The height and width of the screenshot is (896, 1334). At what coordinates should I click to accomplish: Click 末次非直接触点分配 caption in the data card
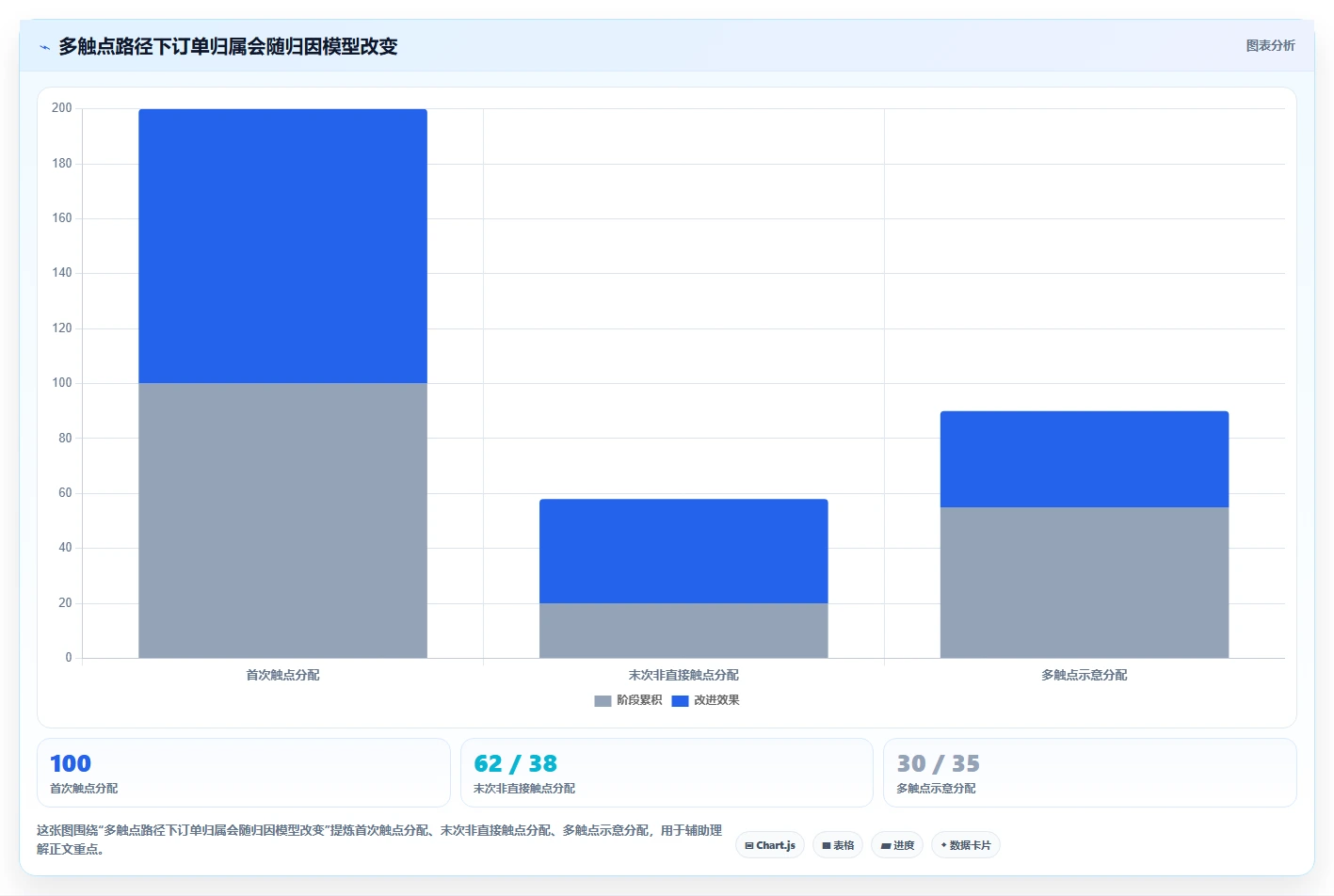coord(524,789)
